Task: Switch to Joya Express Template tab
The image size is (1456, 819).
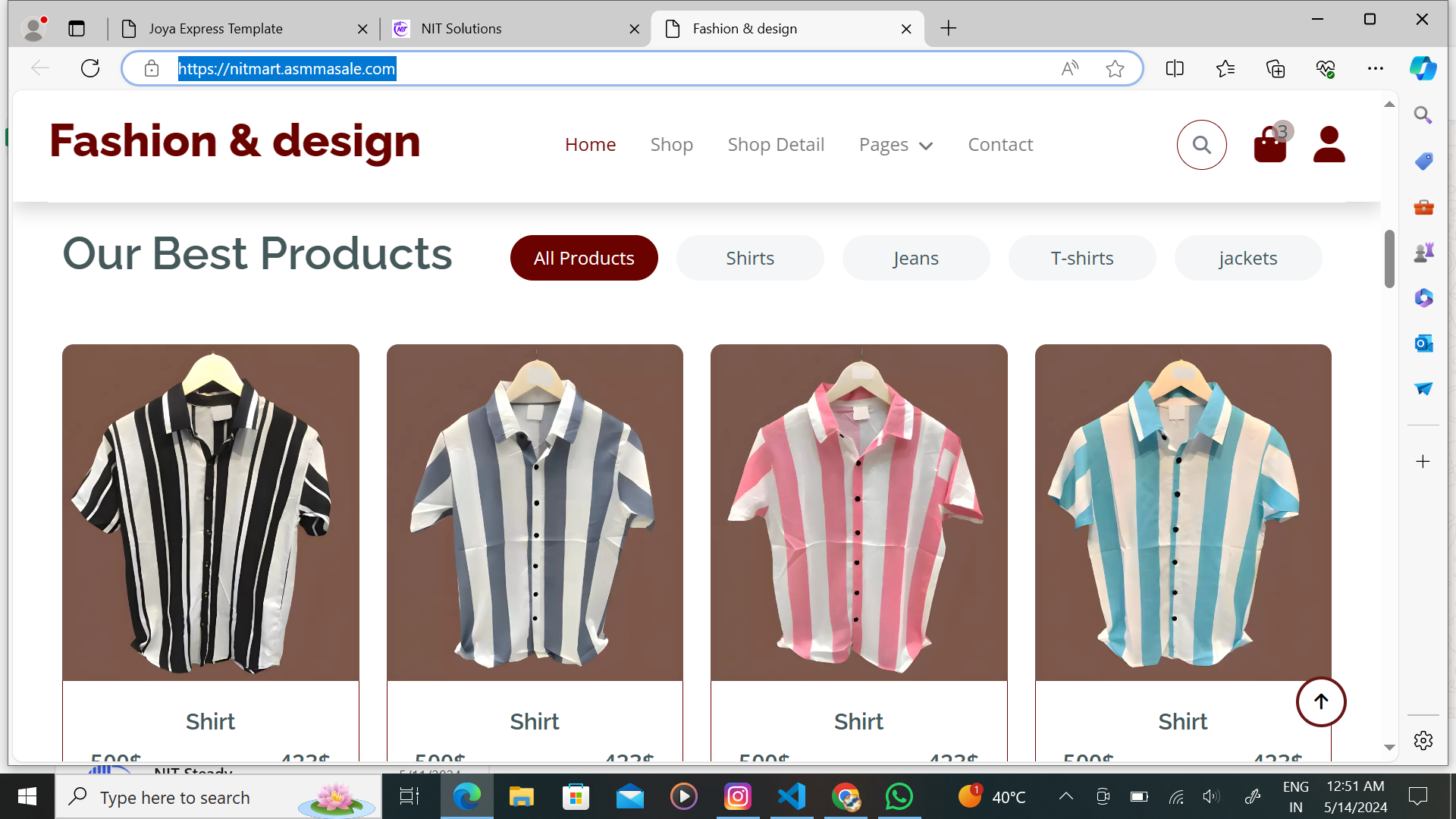Action: click(x=215, y=29)
